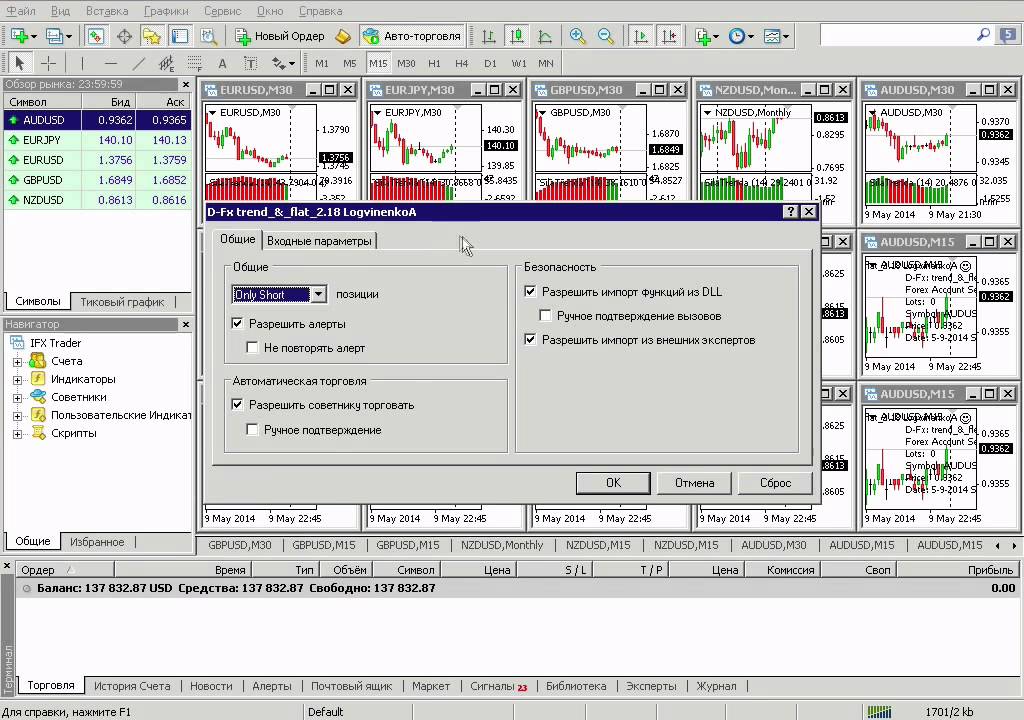Image resolution: width=1024 pixels, height=720 pixels.
Task: Open the Файл menu
Action: 21,11
